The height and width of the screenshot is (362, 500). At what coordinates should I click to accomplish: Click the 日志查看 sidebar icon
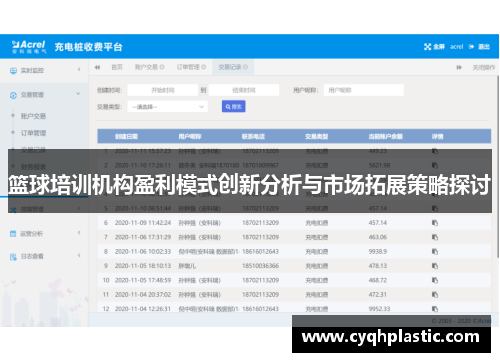[x=13, y=257]
